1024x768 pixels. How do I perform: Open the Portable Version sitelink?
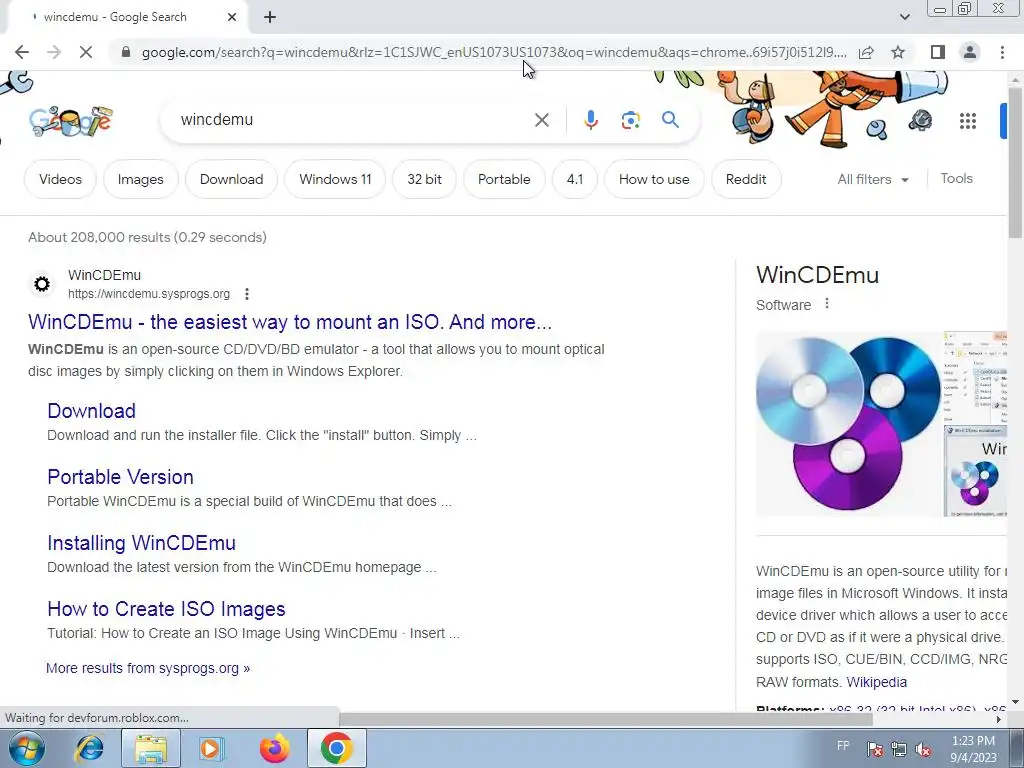click(x=120, y=477)
